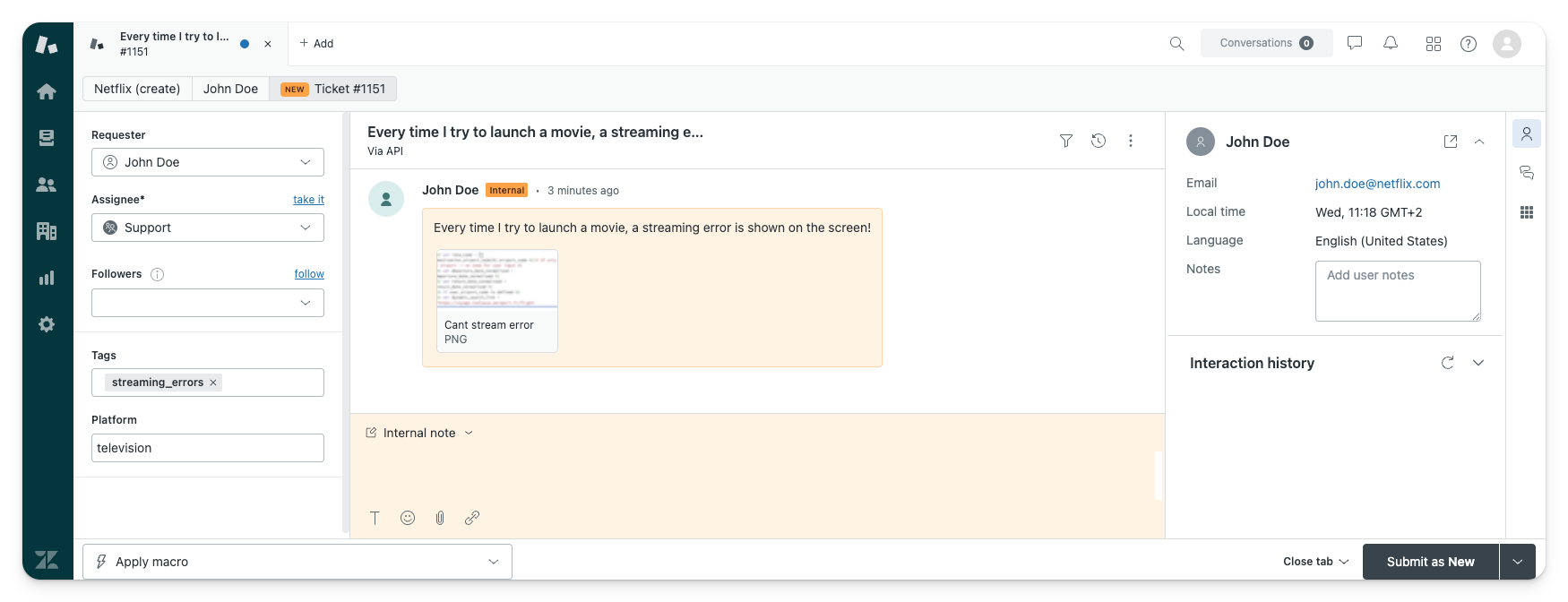This screenshot has height=602, width=1568.
Task: Click the Followers info icon
Action: [158, 274]
